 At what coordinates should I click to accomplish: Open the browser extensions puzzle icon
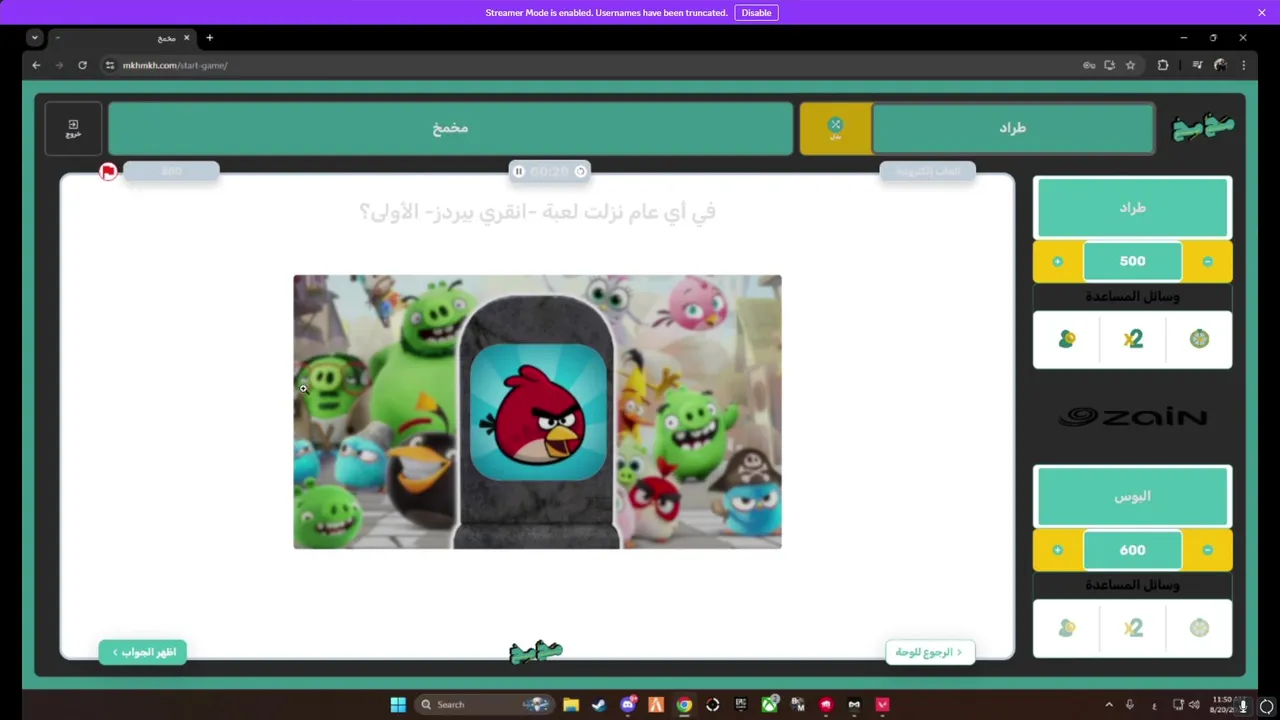coord(1163,65)
